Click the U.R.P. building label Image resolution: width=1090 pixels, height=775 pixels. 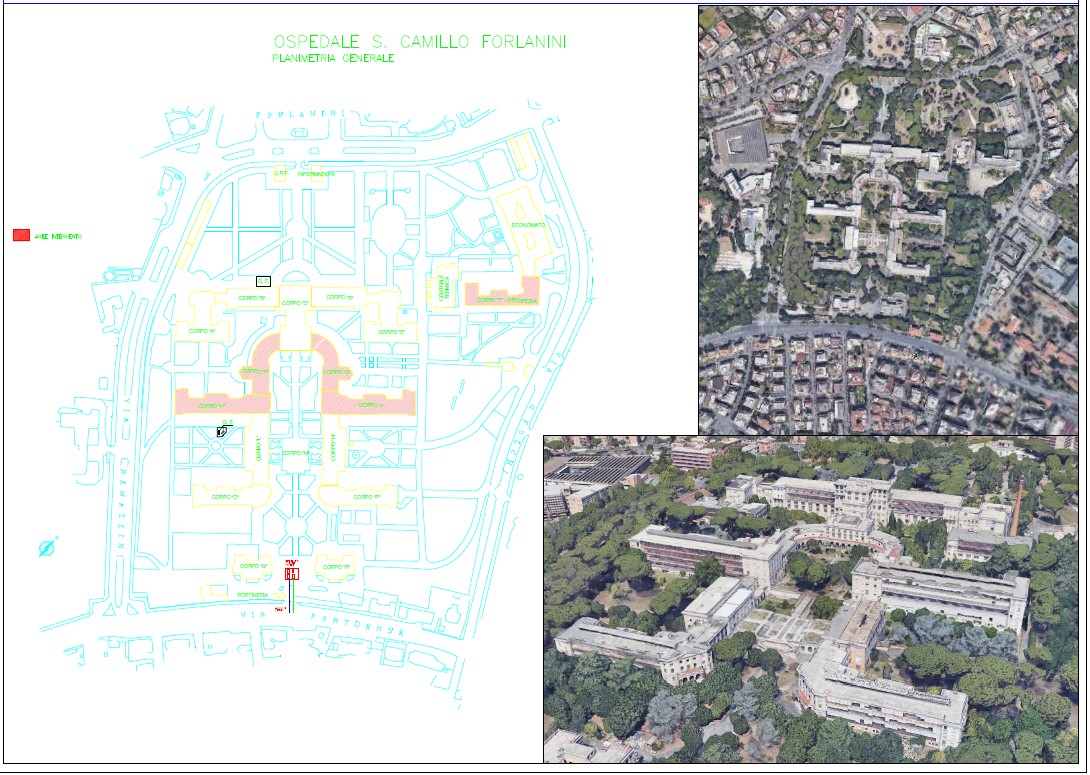pos(281,174)
